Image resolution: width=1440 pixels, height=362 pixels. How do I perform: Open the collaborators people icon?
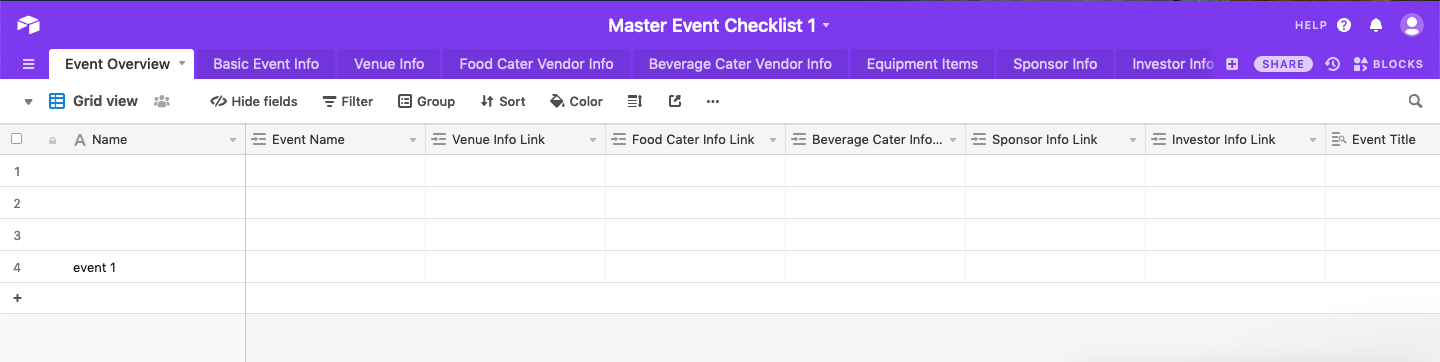[161, 101]
